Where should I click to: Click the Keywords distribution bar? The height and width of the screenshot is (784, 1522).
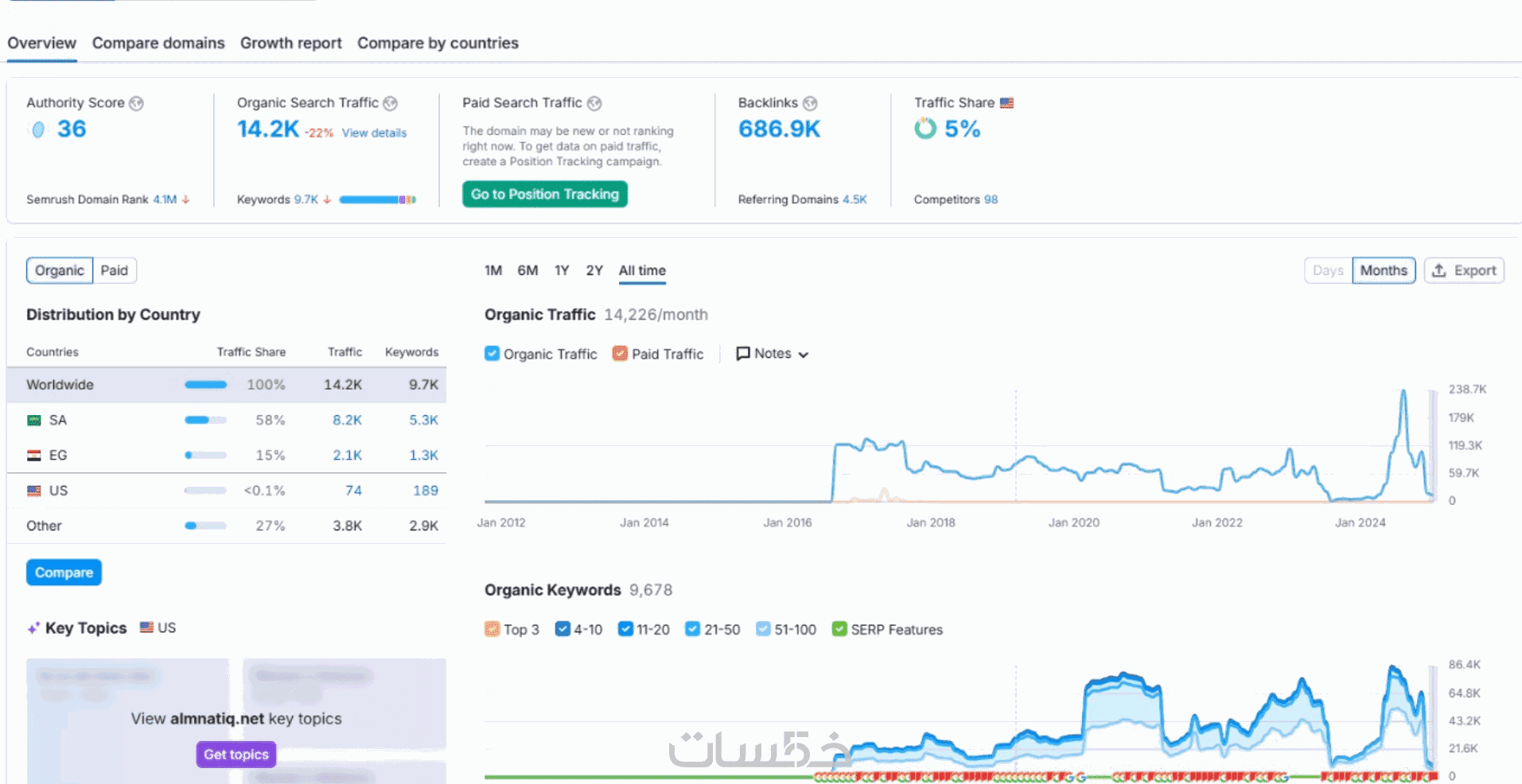coord(377,200)
